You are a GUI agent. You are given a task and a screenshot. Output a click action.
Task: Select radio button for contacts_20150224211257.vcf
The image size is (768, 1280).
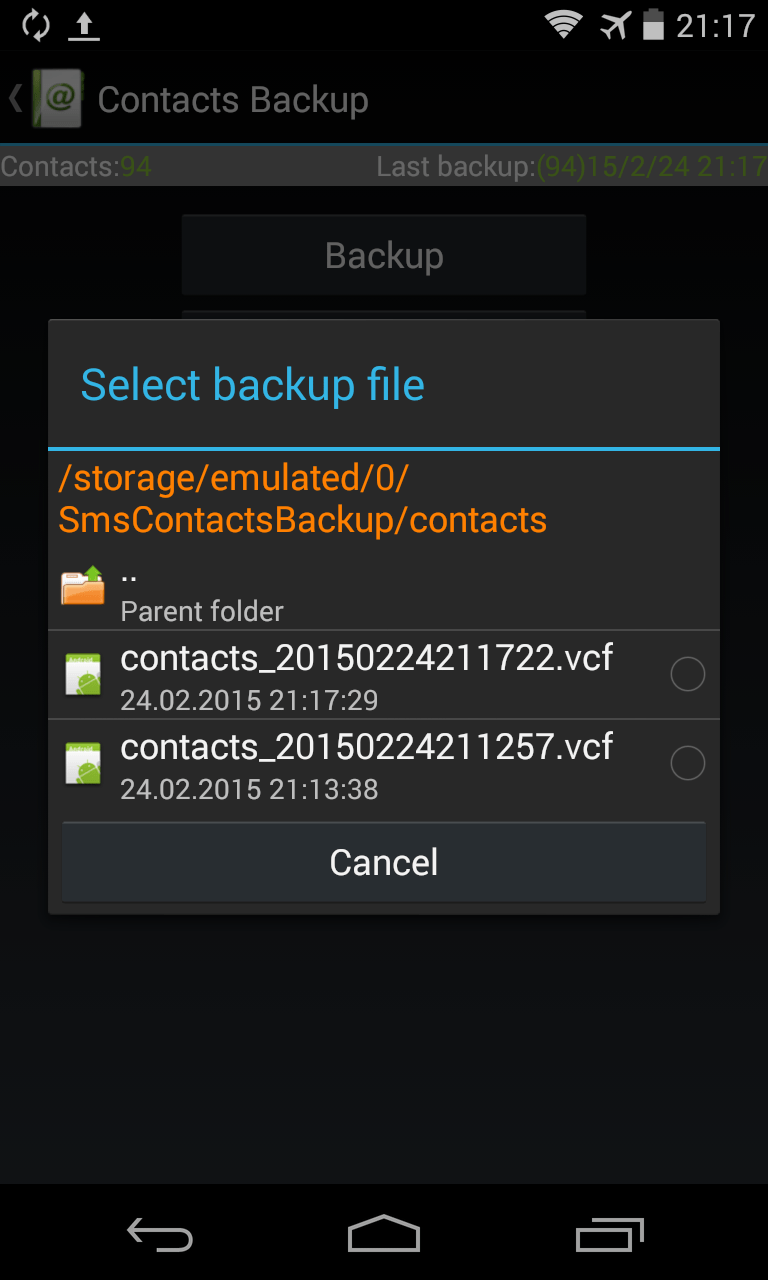coord(687,764)
